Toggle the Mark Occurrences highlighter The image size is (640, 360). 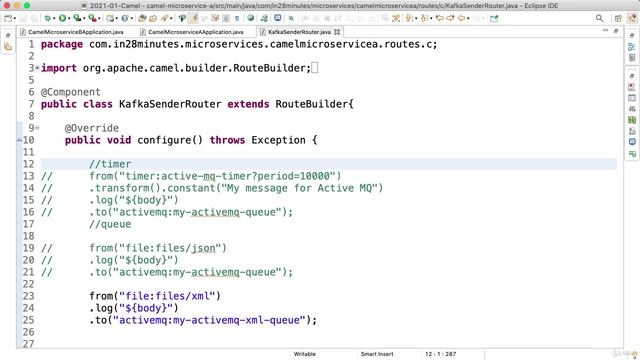click(193, 18)
